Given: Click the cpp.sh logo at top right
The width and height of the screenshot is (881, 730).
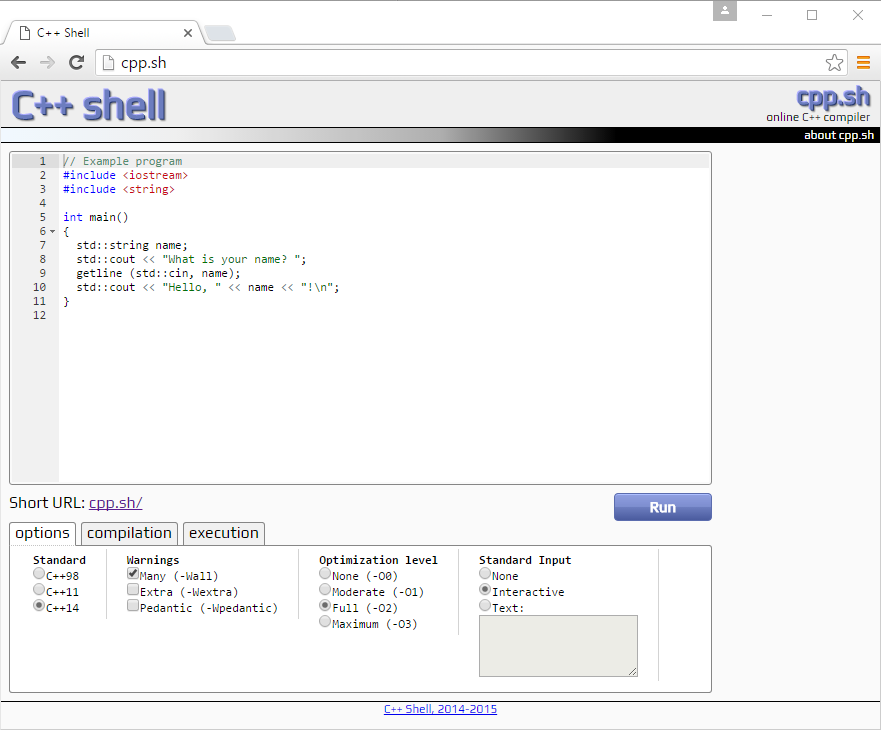Looking at the screenshot, I should click(833, 97).
